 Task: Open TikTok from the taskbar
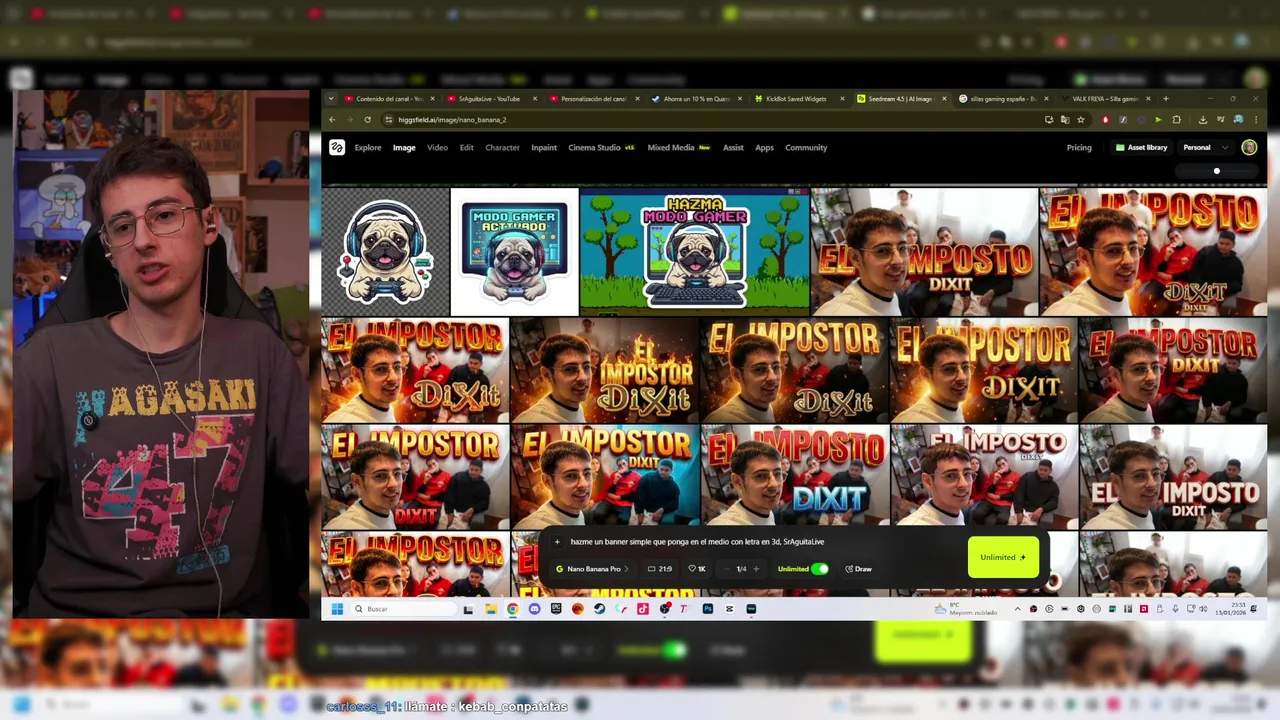coord(643,609)
